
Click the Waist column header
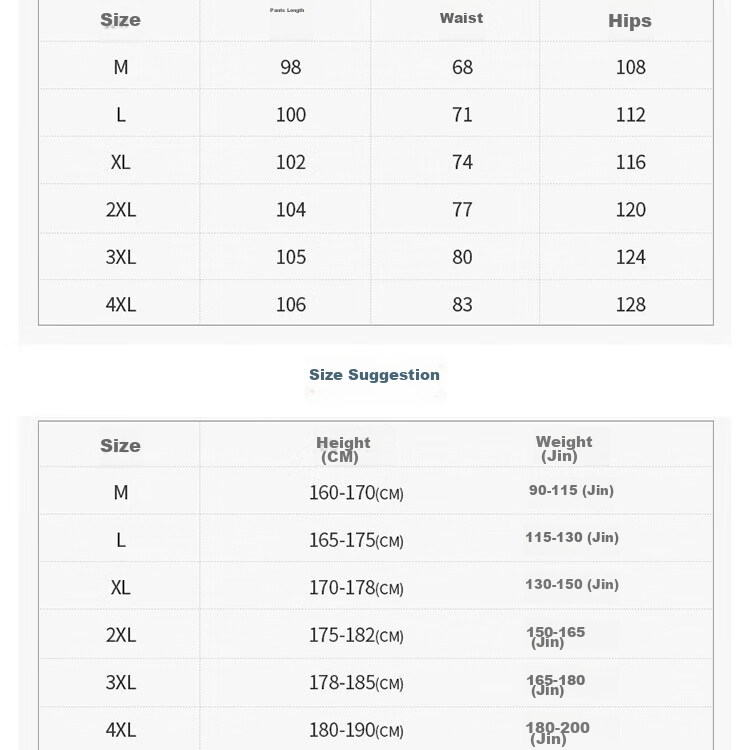(x=461, y=18)
